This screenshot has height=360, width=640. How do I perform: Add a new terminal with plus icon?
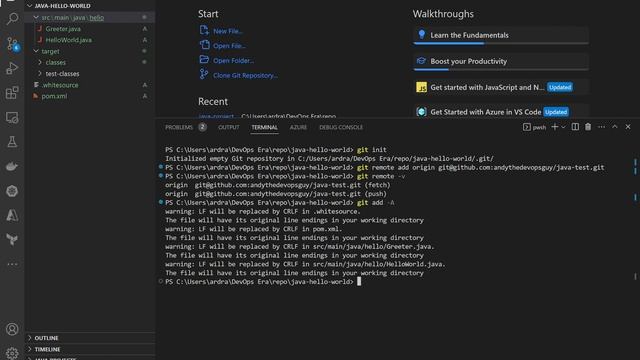click(x=554, y=127)
